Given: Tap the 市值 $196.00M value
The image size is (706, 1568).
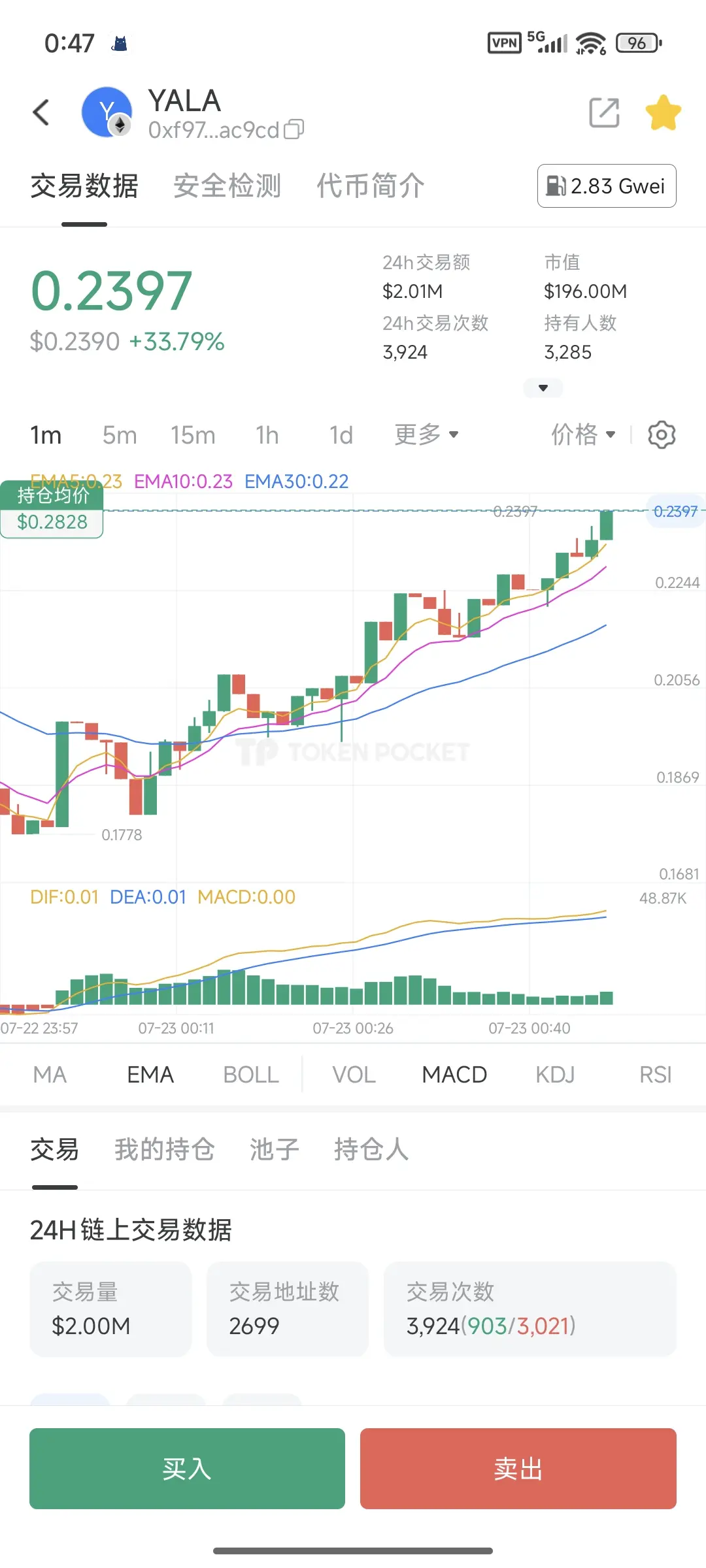Looking at the screenshot, I should click(585, 291).
